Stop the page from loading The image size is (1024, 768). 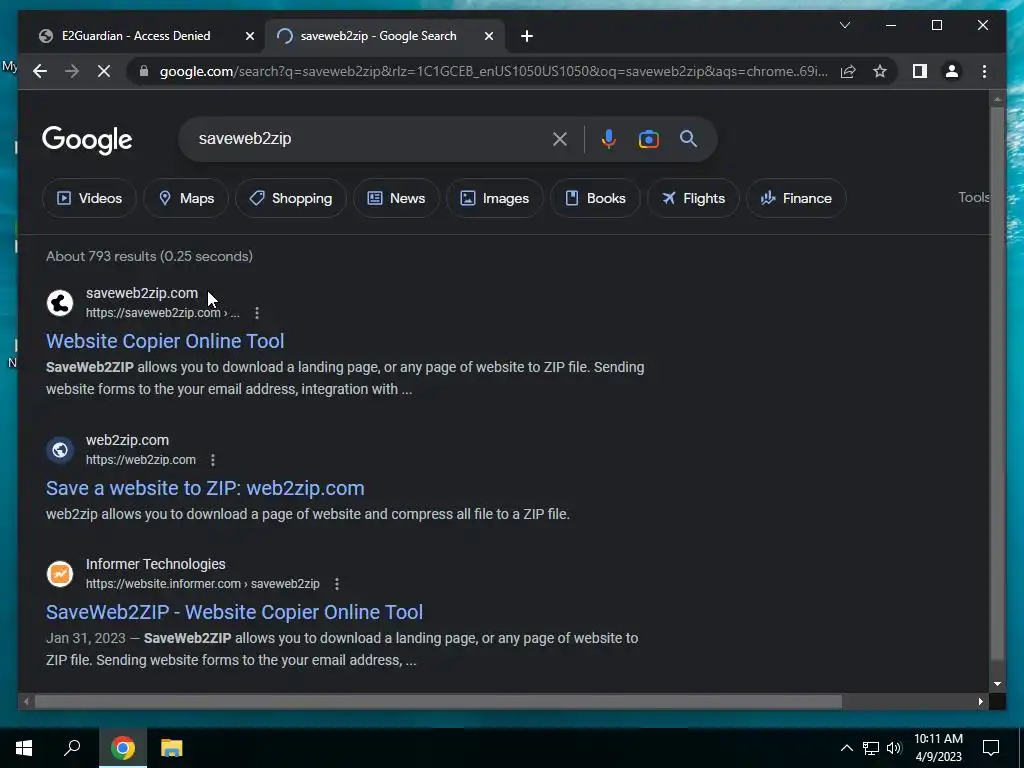(x=104, y=71)
